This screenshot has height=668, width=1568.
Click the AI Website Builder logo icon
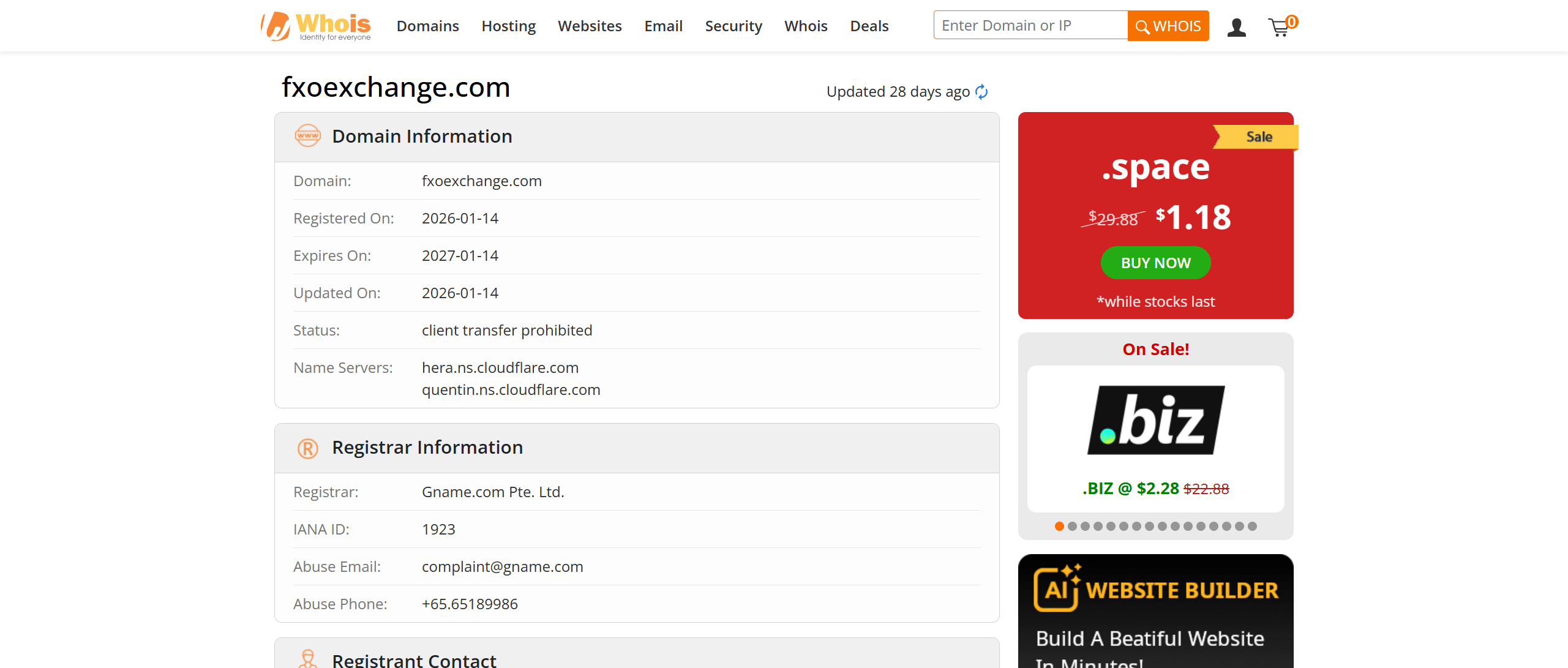pyautogui.click(x=1057, y=588)
